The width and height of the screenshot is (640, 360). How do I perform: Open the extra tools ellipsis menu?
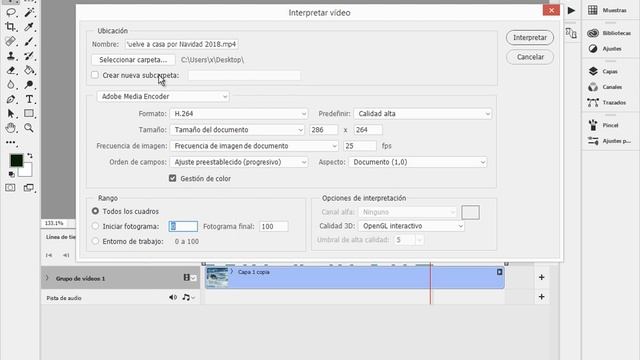(x=11, y=143)
